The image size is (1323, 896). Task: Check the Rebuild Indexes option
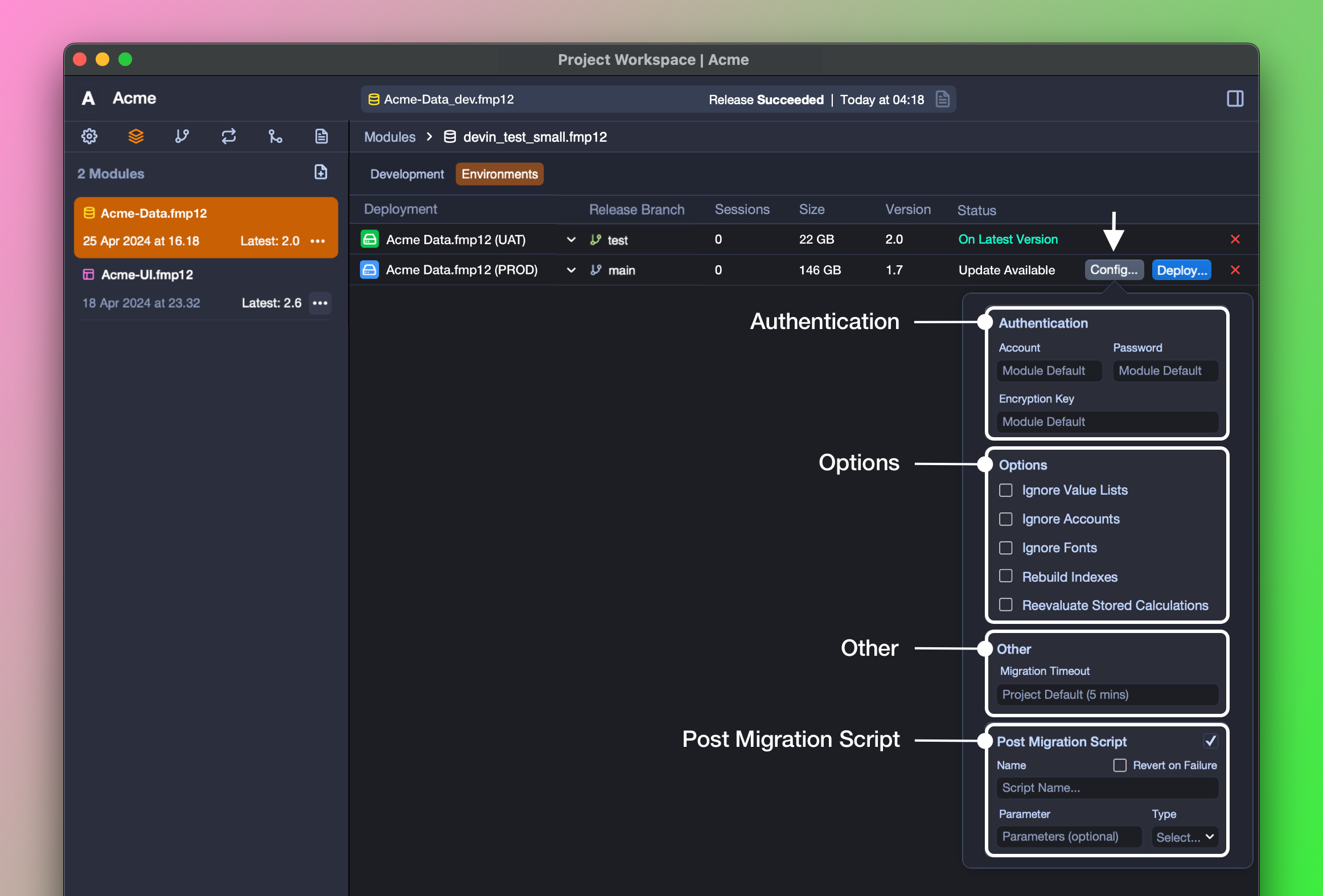tap(1006, 576)
